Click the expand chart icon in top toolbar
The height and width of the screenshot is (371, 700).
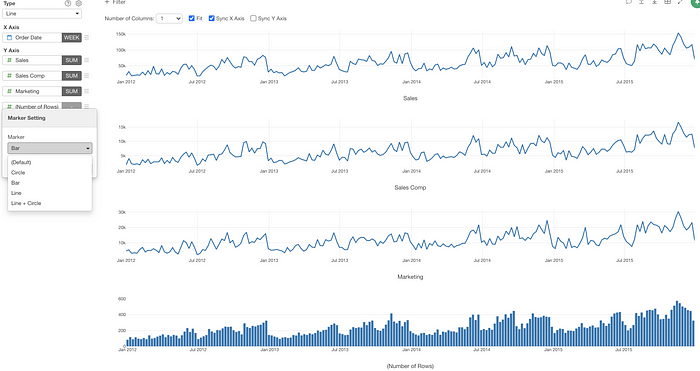click(x=680, y=2)
